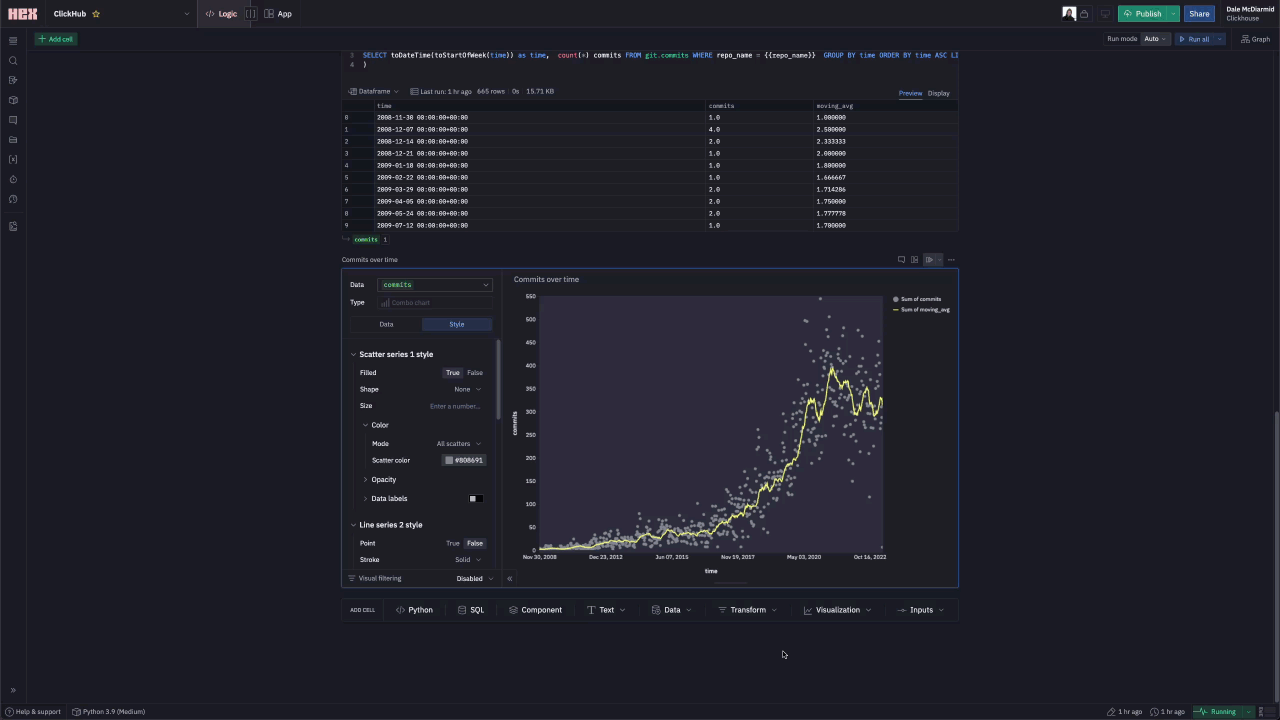The height and width of the screenshot is (720, 1280).
Task: Switch to the Data tab in chart config
Action: tap(386, 324)
